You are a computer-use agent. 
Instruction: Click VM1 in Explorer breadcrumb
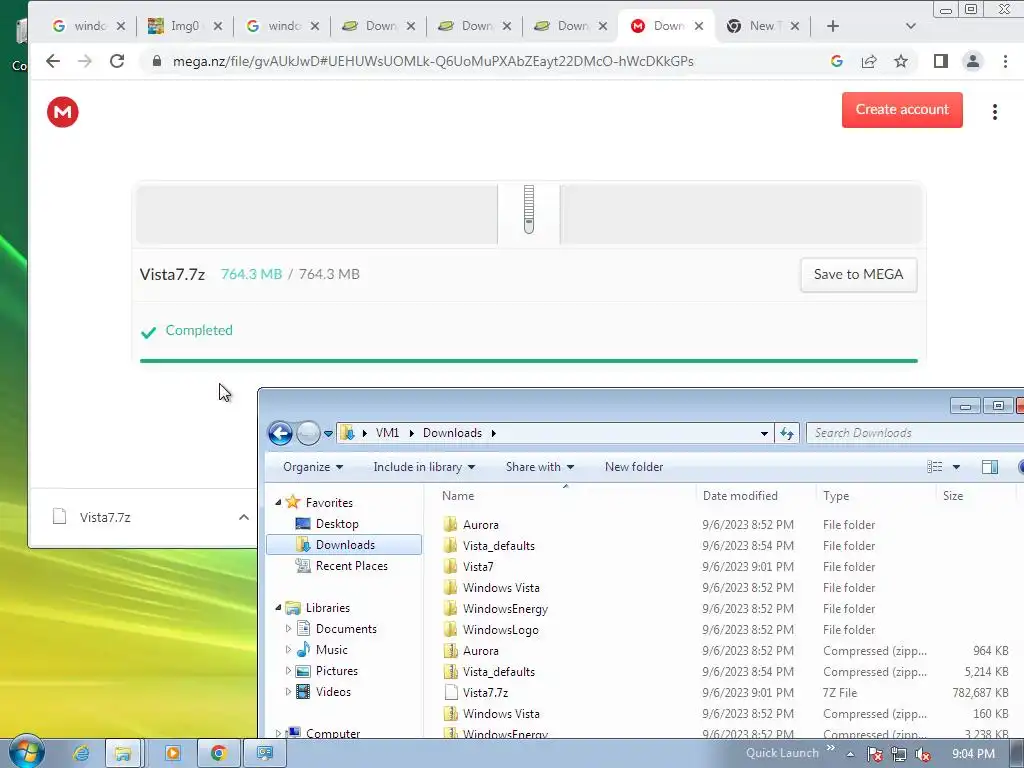click(x=387, y=433)
